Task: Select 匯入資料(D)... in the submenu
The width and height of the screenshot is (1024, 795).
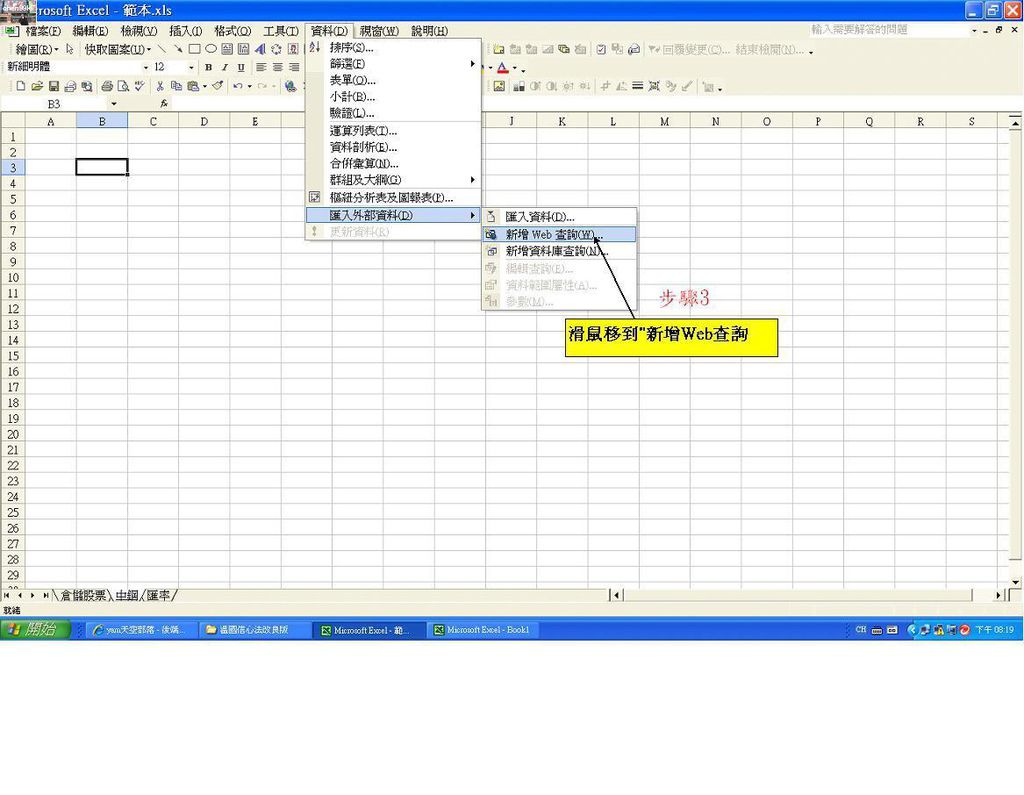Action: point(559,217)
